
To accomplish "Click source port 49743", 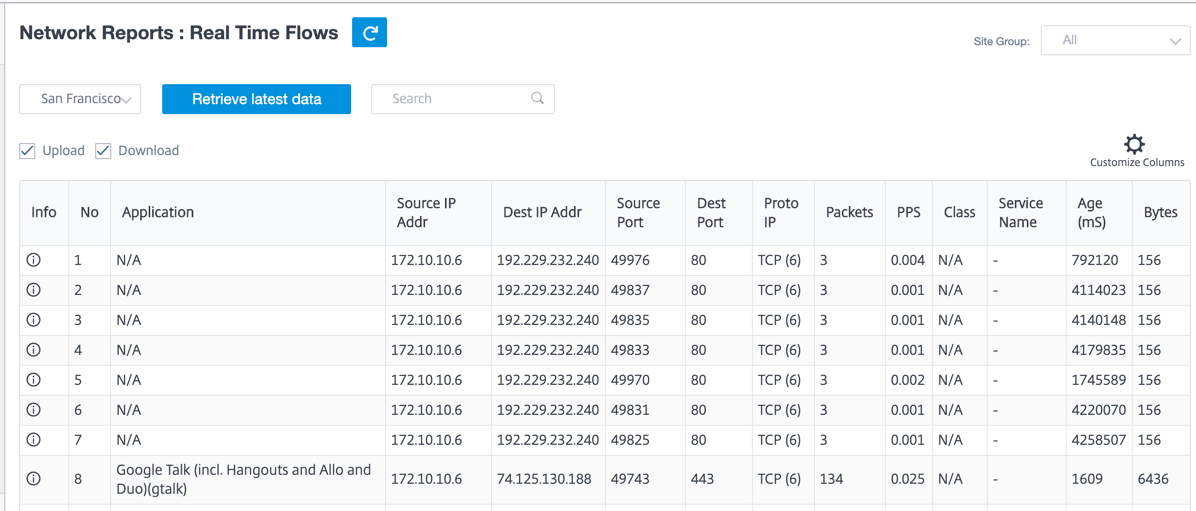I will click(x=631, y=479).
